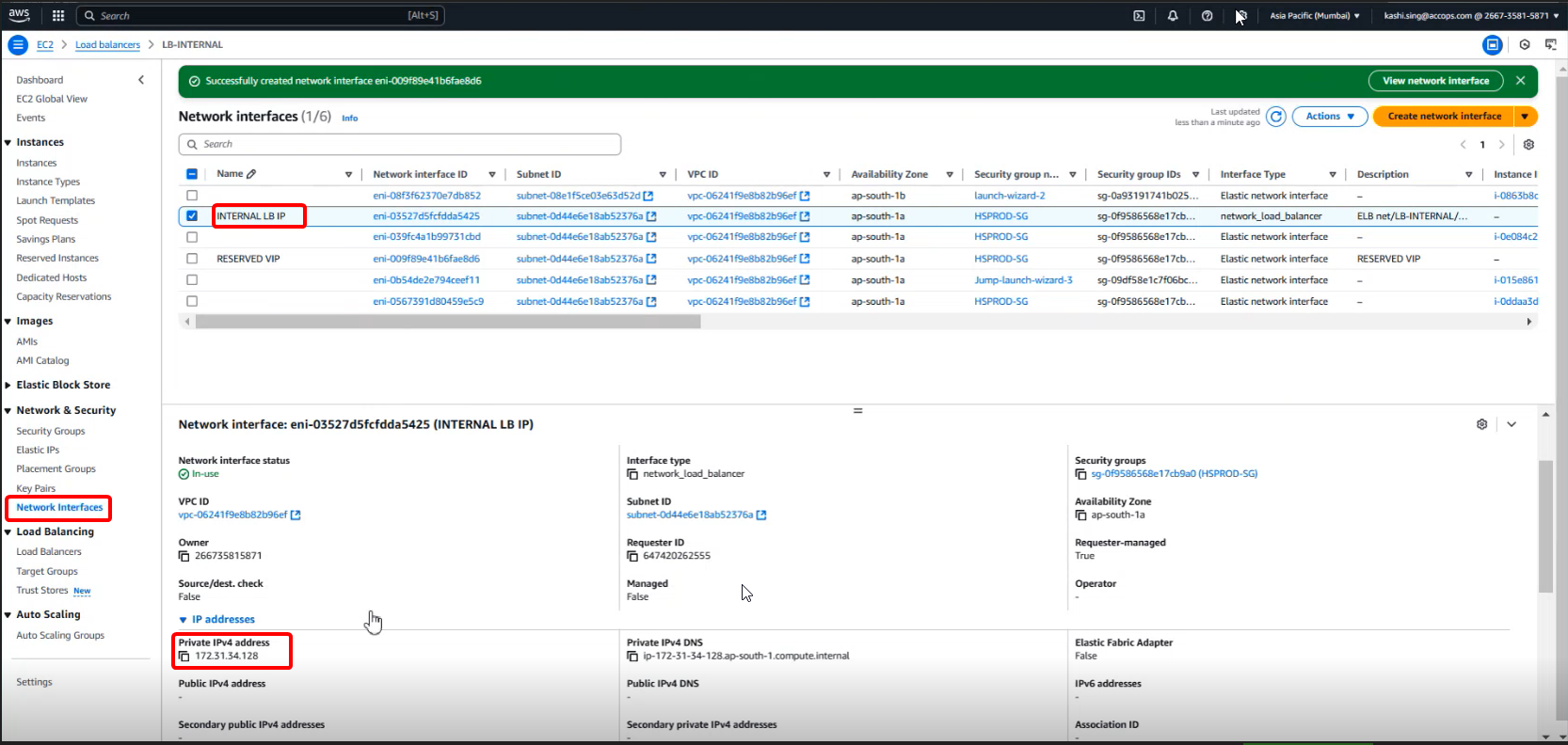Open the AWS support help icon

pos(1207,15)
